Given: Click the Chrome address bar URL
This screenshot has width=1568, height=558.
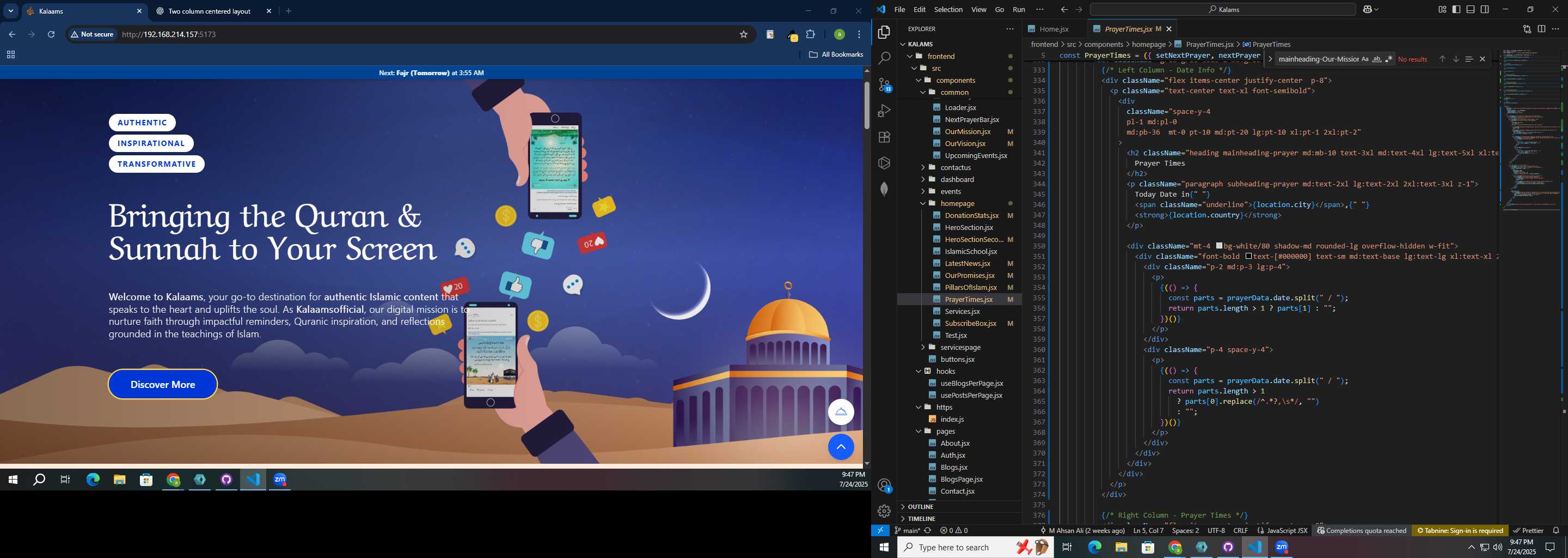Looking at the screenshot, I should click(x=169, y=35).
